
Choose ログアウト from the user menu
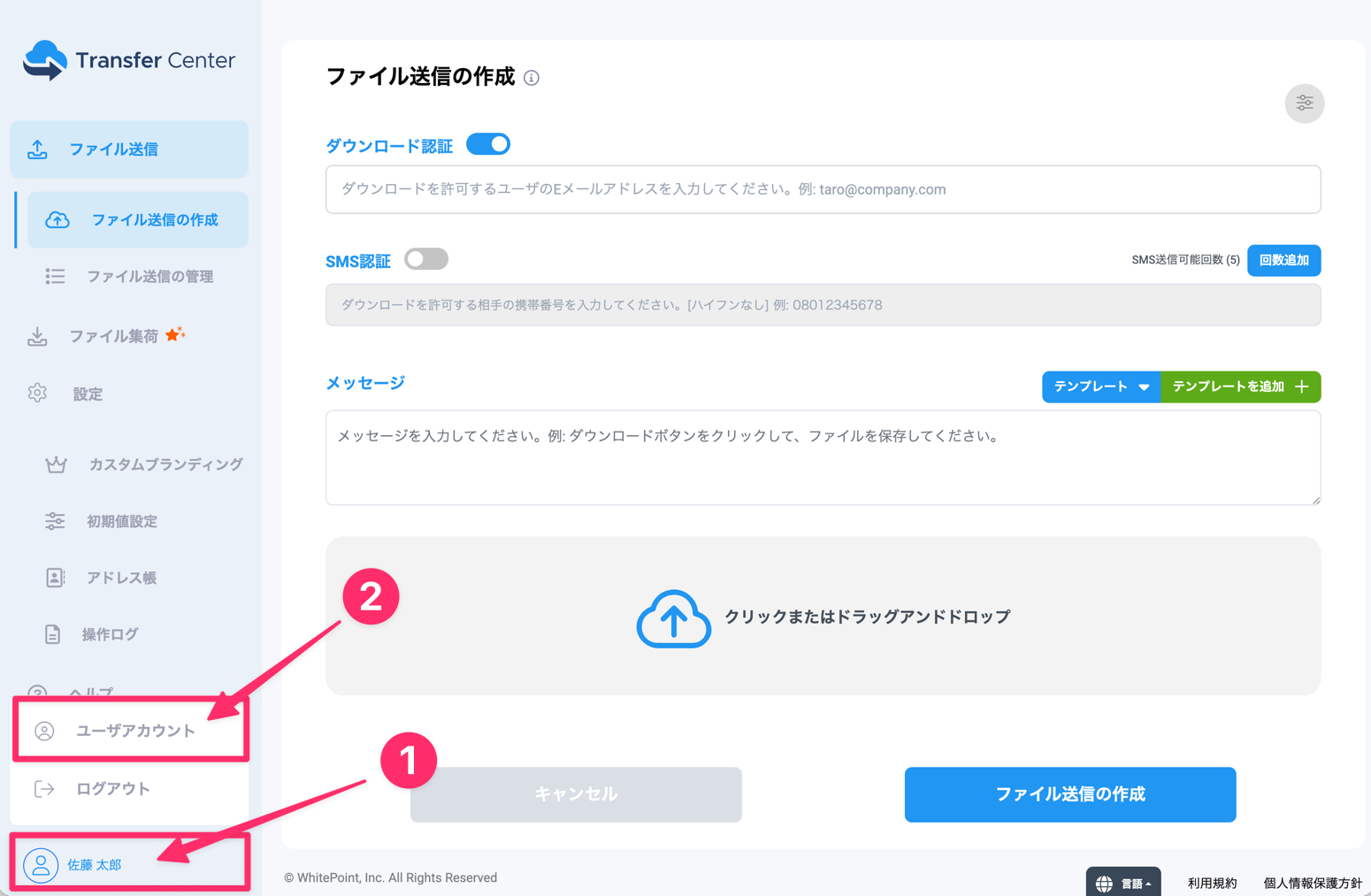[x=112, y=789]
